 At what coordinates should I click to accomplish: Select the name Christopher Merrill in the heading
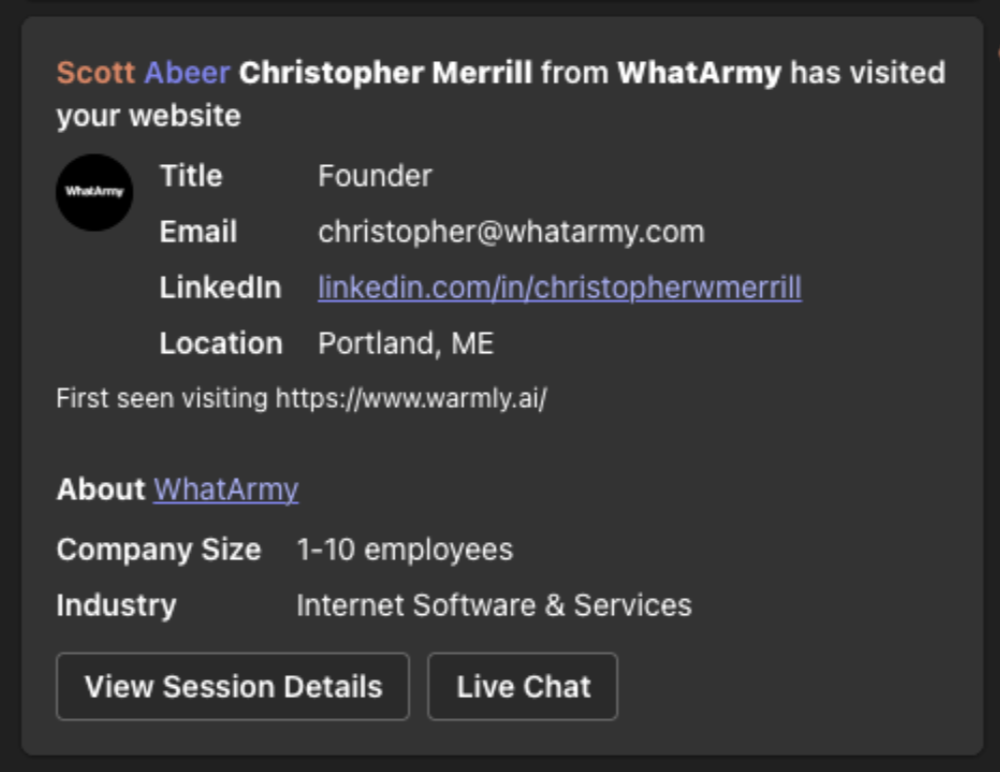pos(386,73)
